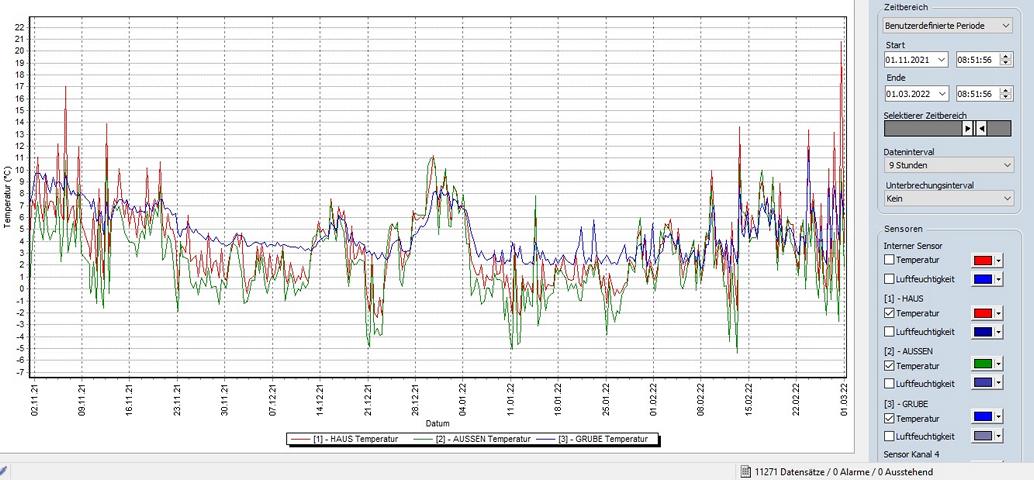Click the AUSSEN Temperatur legend entry
The width and height of the screenshot is (1034, 480).
473,439
